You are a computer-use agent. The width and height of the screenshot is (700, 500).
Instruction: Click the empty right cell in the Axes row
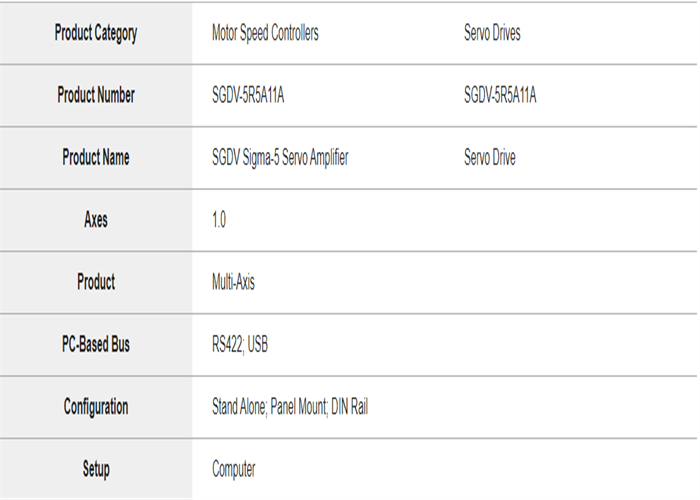[570, 220]
